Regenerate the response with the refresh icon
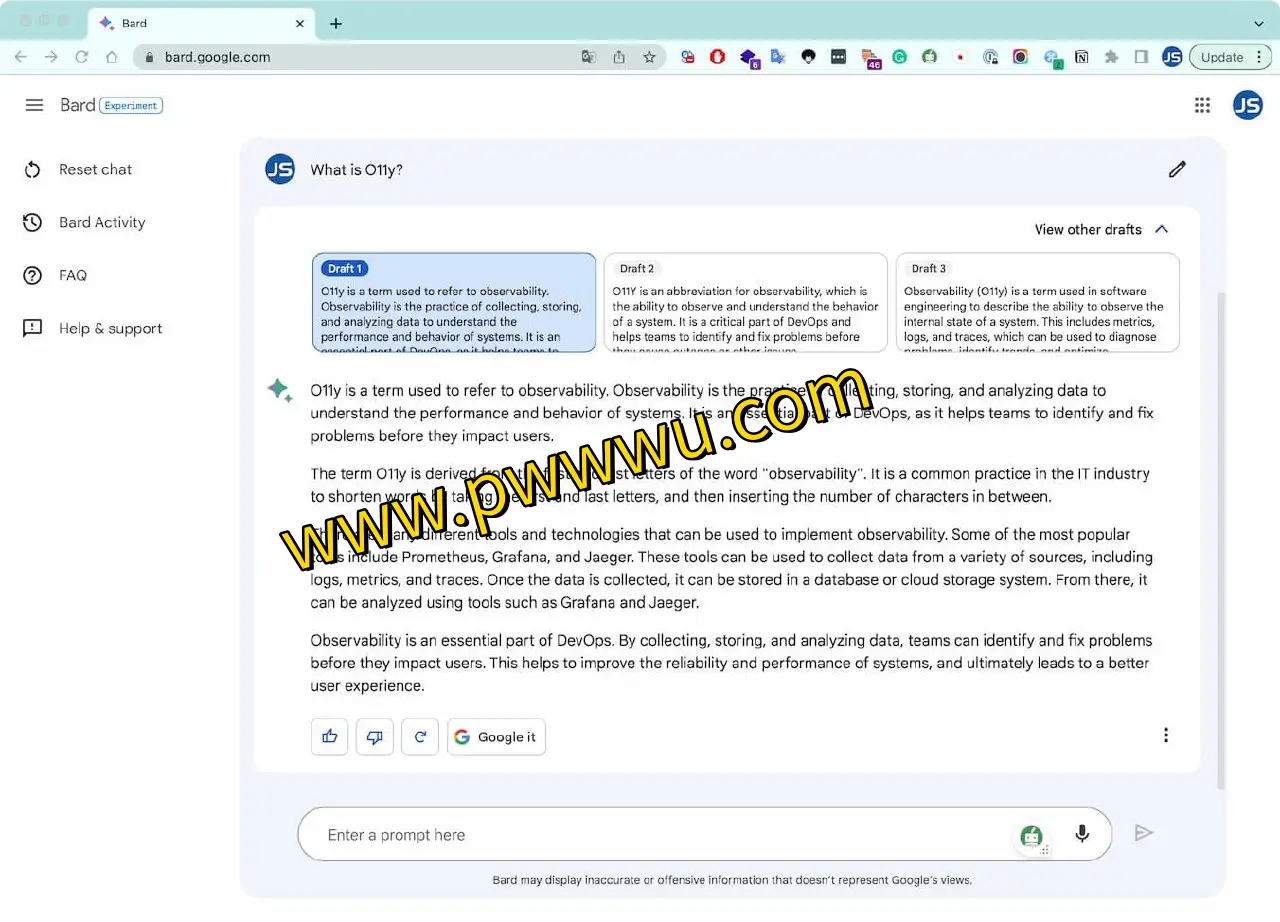Image resolution: width=1280 pixels, height=922 pixels. pyautogui.click(x=420, y=737)
